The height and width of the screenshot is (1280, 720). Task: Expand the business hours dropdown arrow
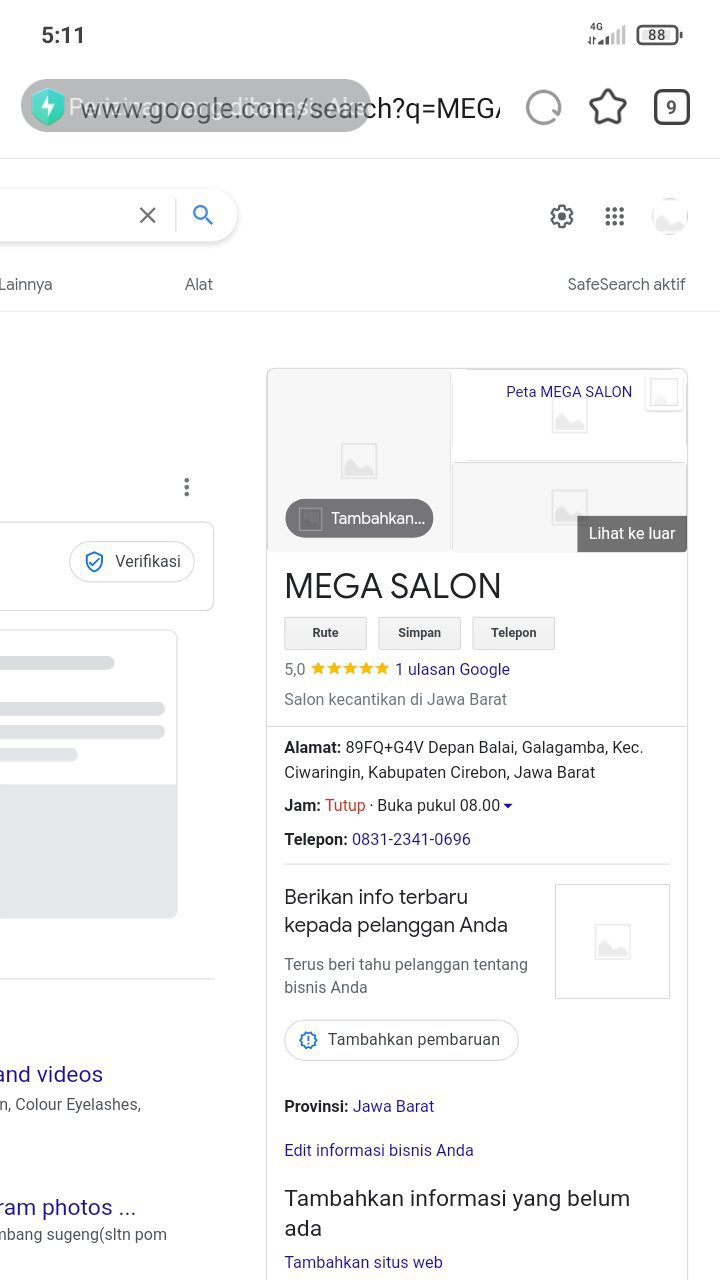tap(508, 806)
